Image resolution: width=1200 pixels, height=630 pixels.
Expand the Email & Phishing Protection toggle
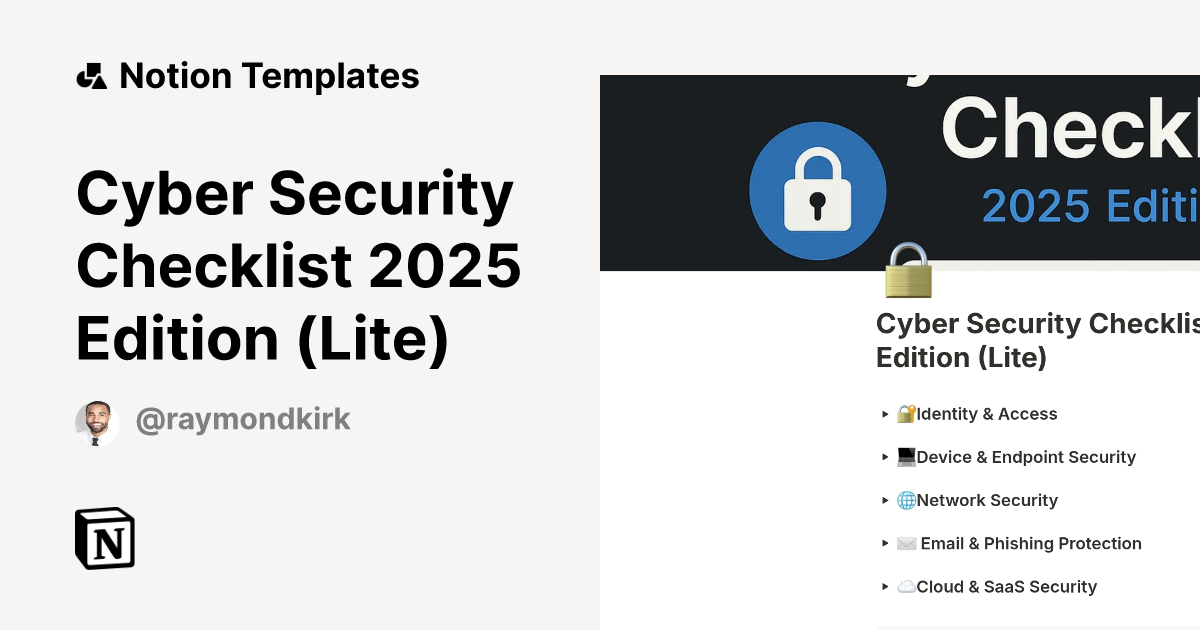[x=884, y=543]
